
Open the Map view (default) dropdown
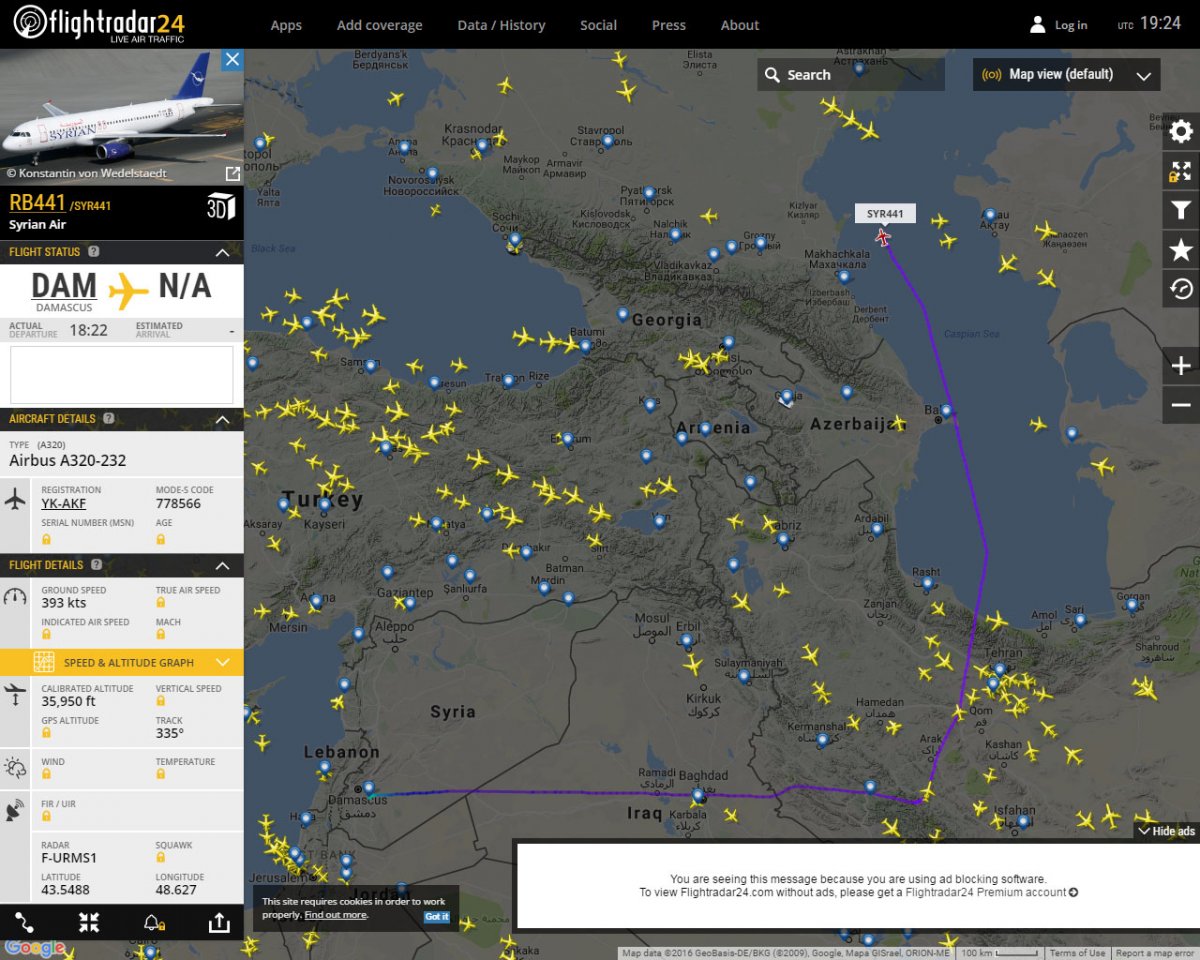(x=1066, y=75)
